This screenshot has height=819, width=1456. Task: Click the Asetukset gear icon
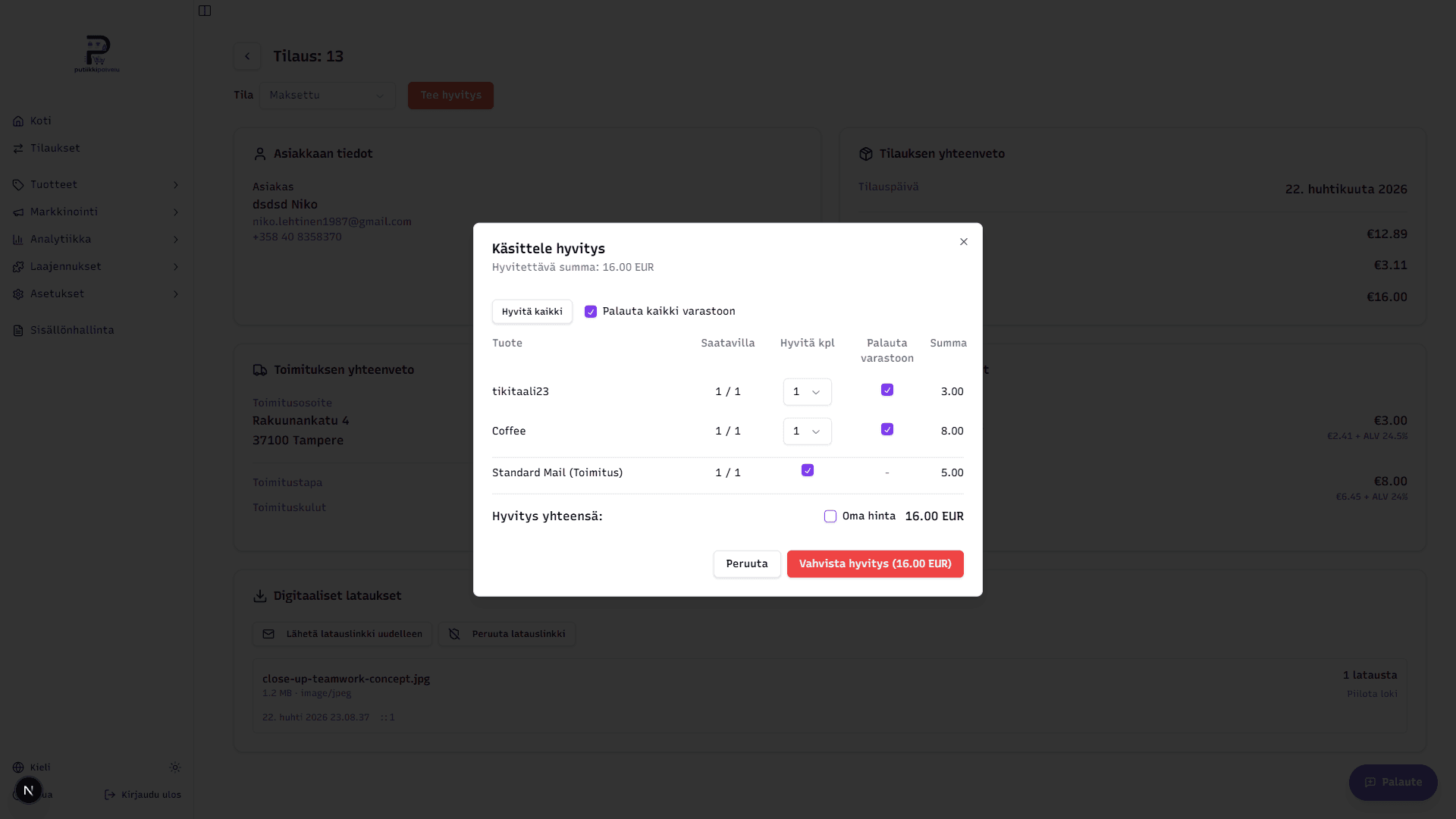[x=18, y=294]
